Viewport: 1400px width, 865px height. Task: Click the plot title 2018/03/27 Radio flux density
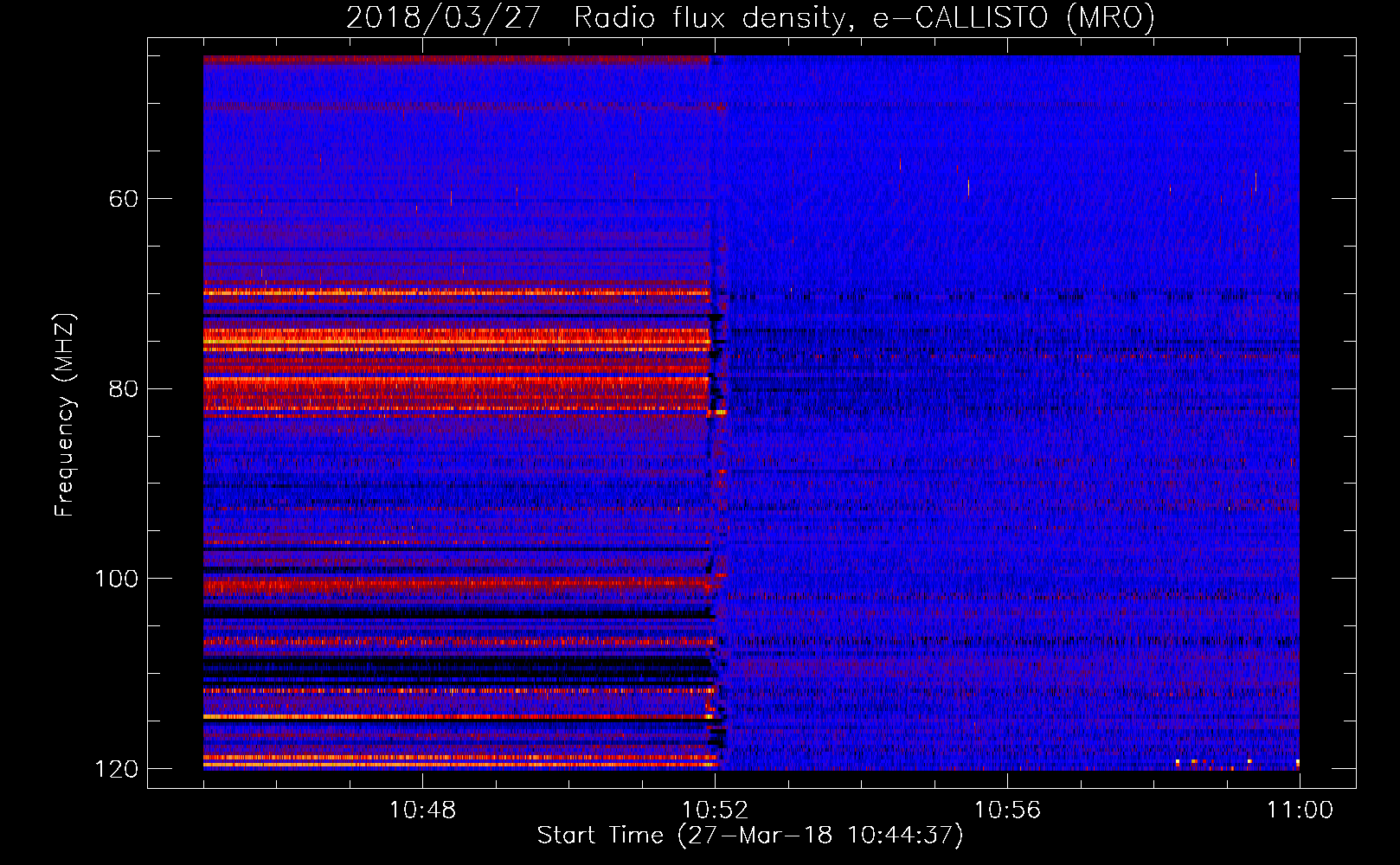750,18
